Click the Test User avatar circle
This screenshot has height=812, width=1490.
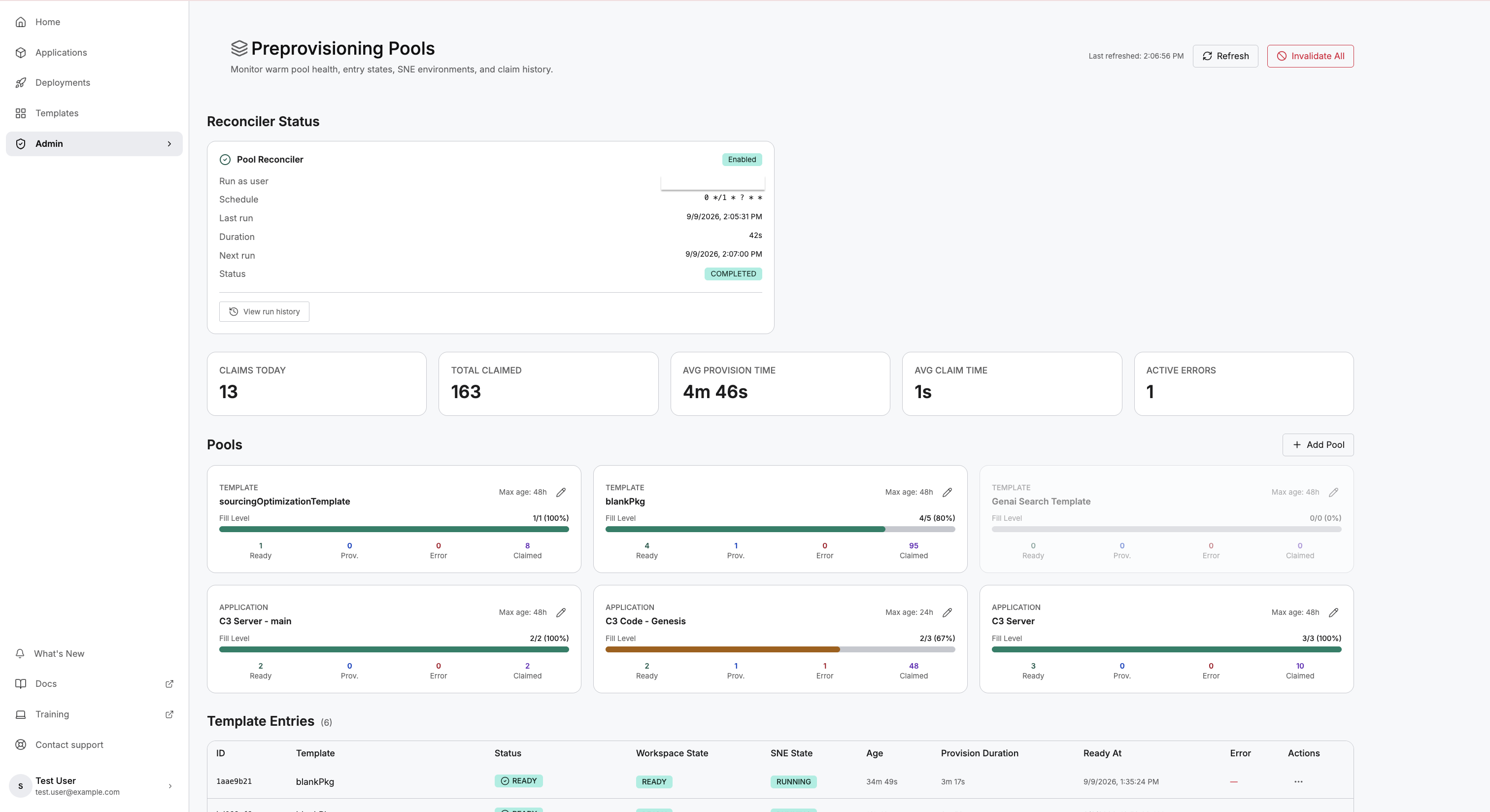[21, 786]
